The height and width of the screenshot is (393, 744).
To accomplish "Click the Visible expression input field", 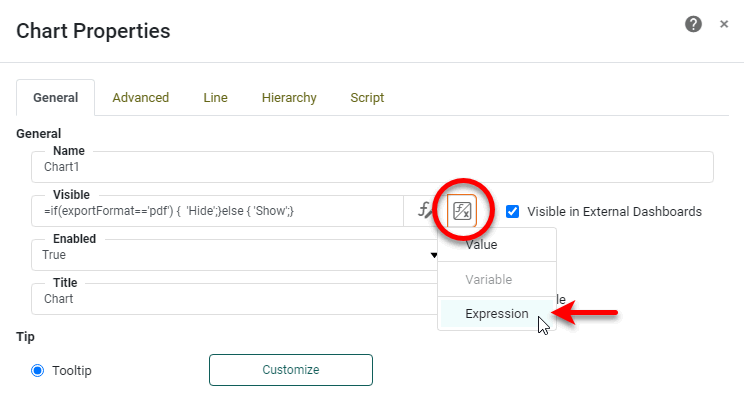I will (x=217, y=211).
